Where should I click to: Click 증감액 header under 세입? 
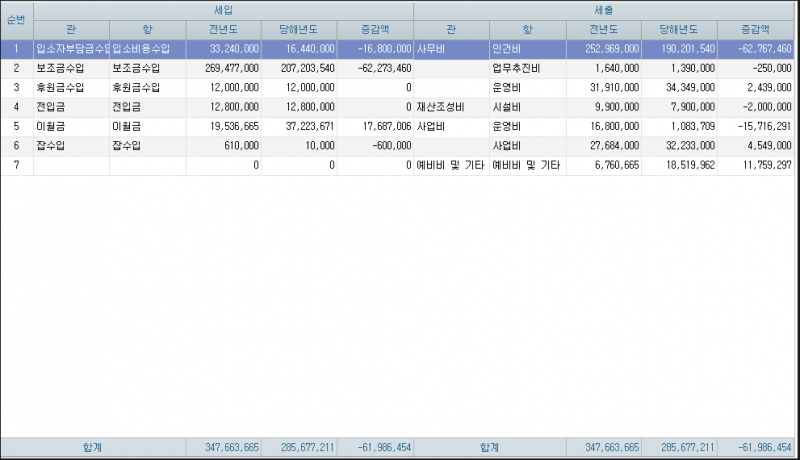(x=375, y=30)
